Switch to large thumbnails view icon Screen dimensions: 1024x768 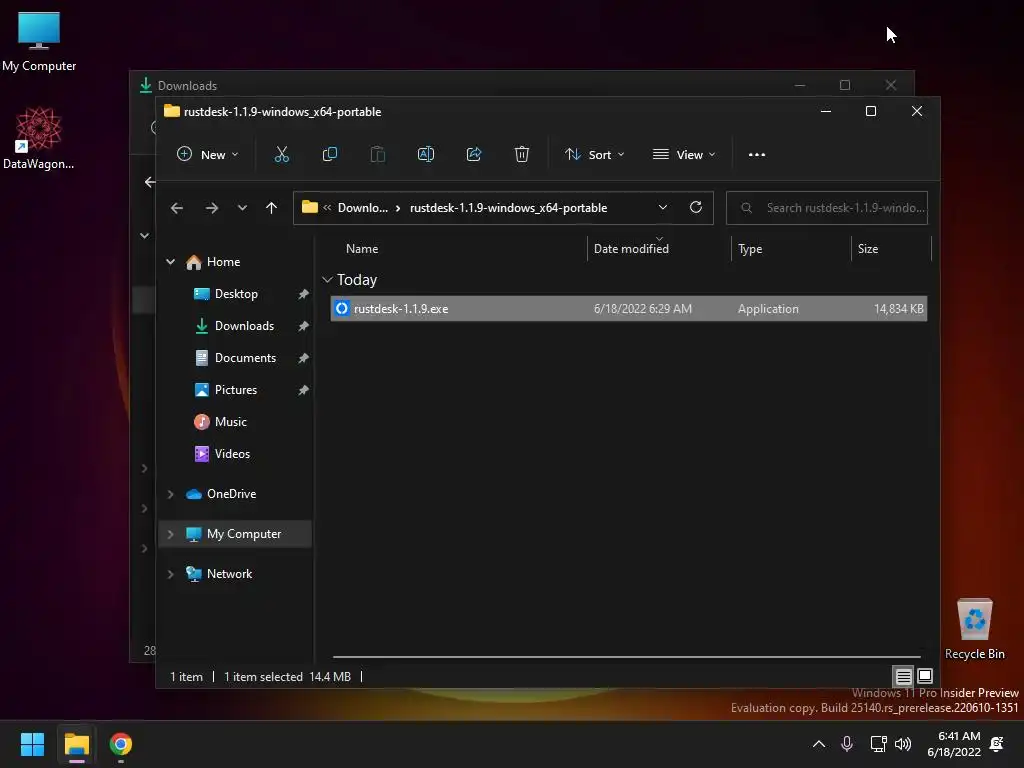coord(925,676)
